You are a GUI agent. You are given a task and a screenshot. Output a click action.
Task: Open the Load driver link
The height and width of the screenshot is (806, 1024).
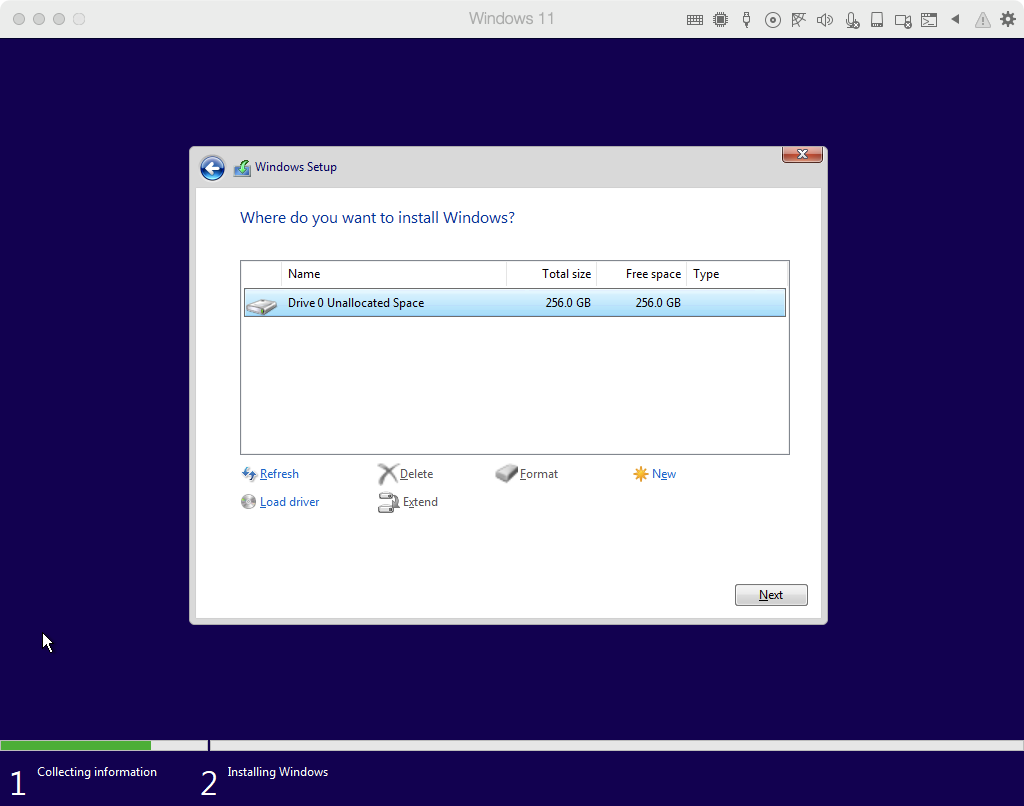289,502
